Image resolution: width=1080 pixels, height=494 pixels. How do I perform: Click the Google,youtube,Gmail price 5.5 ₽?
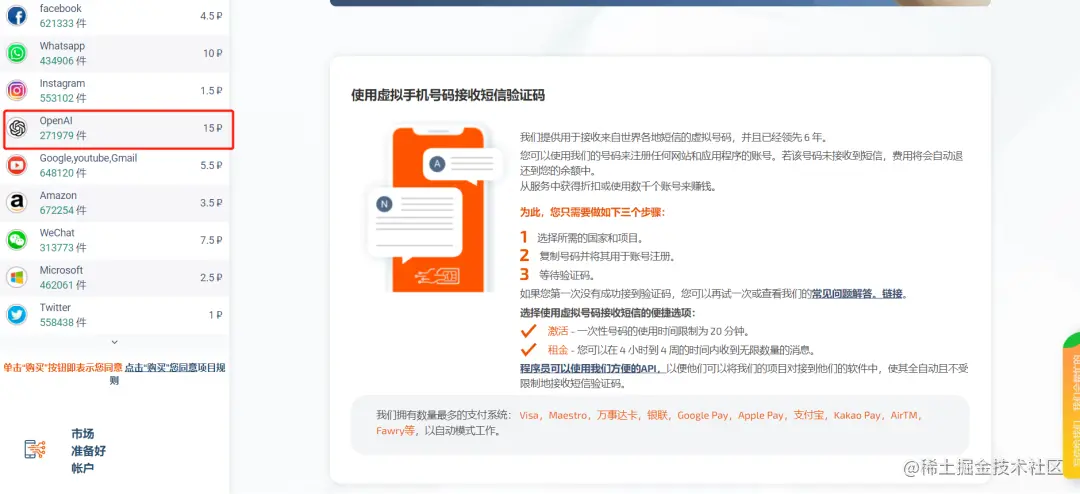[211, 165]
